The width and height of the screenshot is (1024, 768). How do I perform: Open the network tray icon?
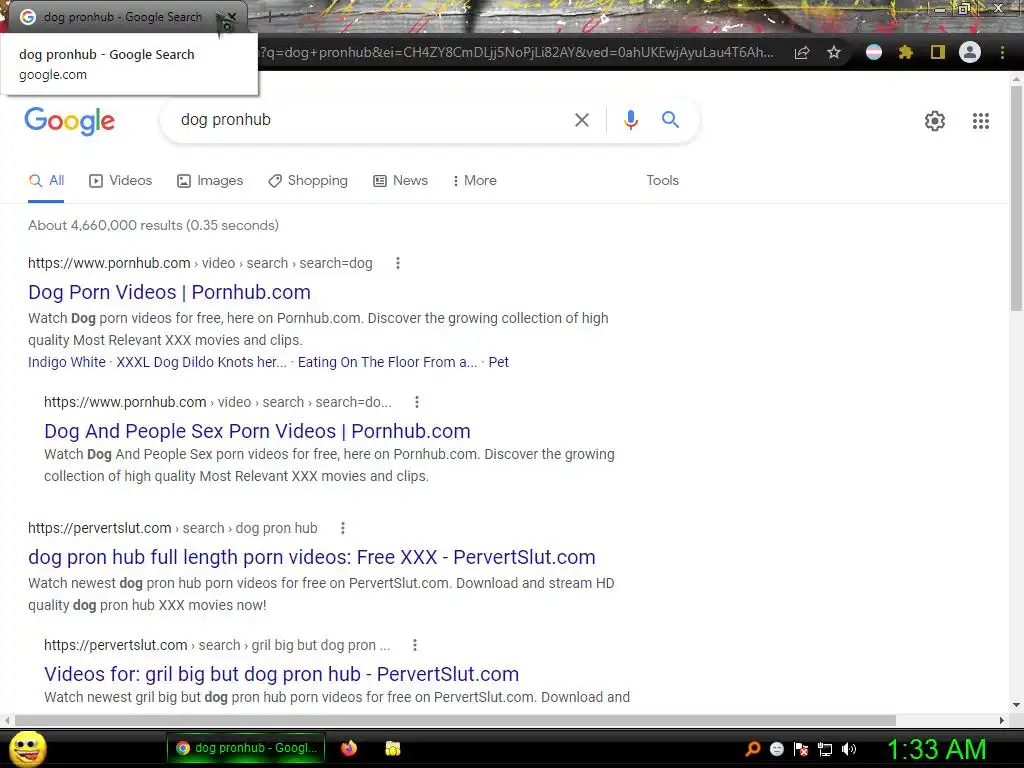coord(825,749)
